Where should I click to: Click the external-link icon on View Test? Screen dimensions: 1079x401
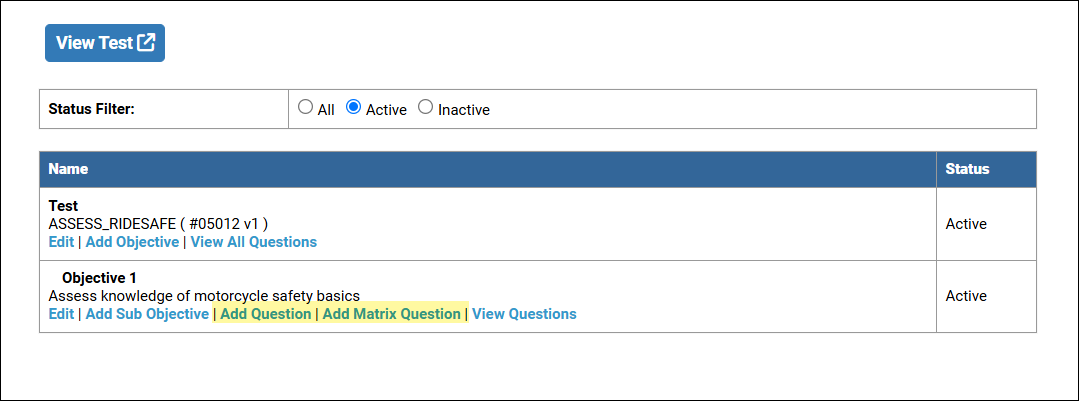pos(146,43)
